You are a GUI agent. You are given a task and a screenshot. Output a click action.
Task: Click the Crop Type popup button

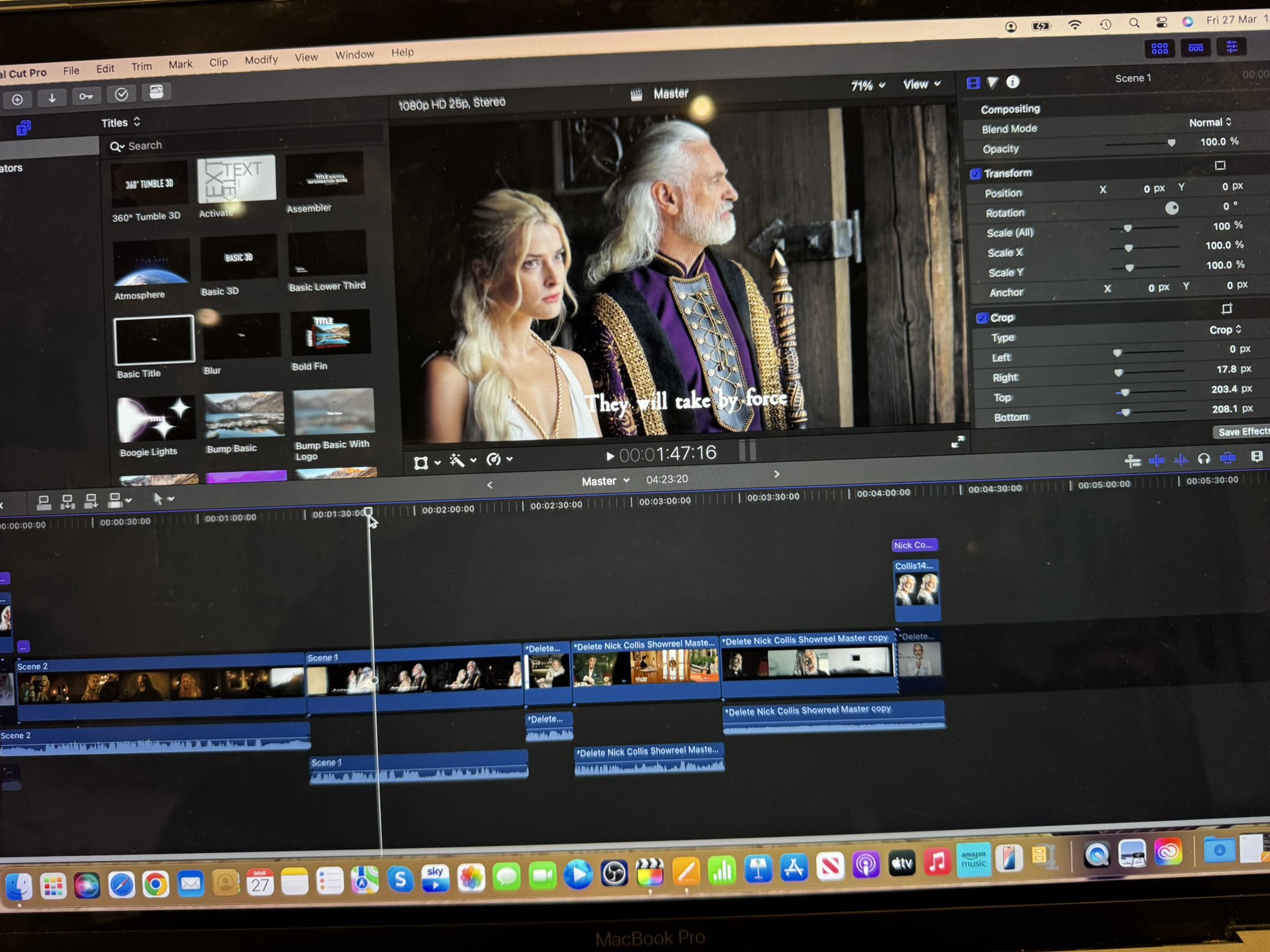point(1225,330)
